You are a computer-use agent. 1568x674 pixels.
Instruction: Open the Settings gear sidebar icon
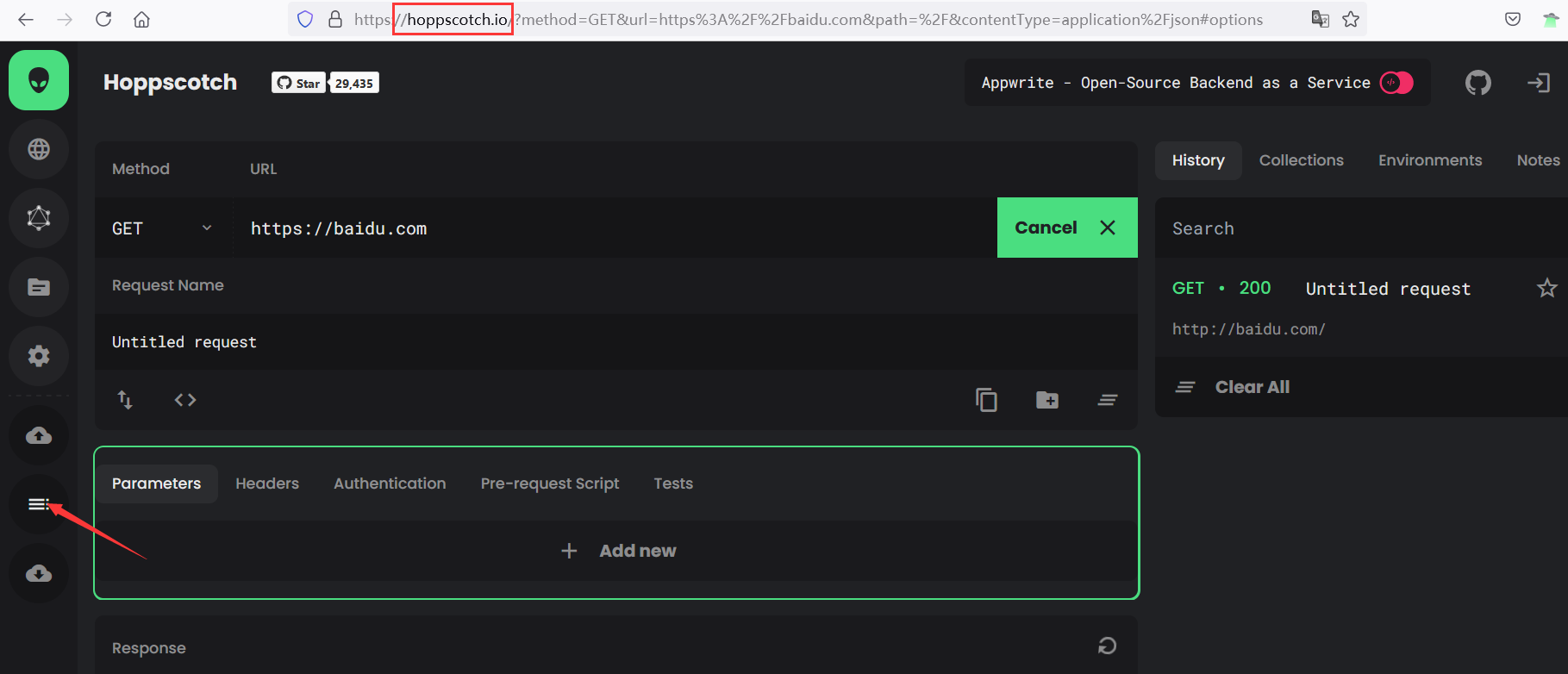tap(39, 356)
